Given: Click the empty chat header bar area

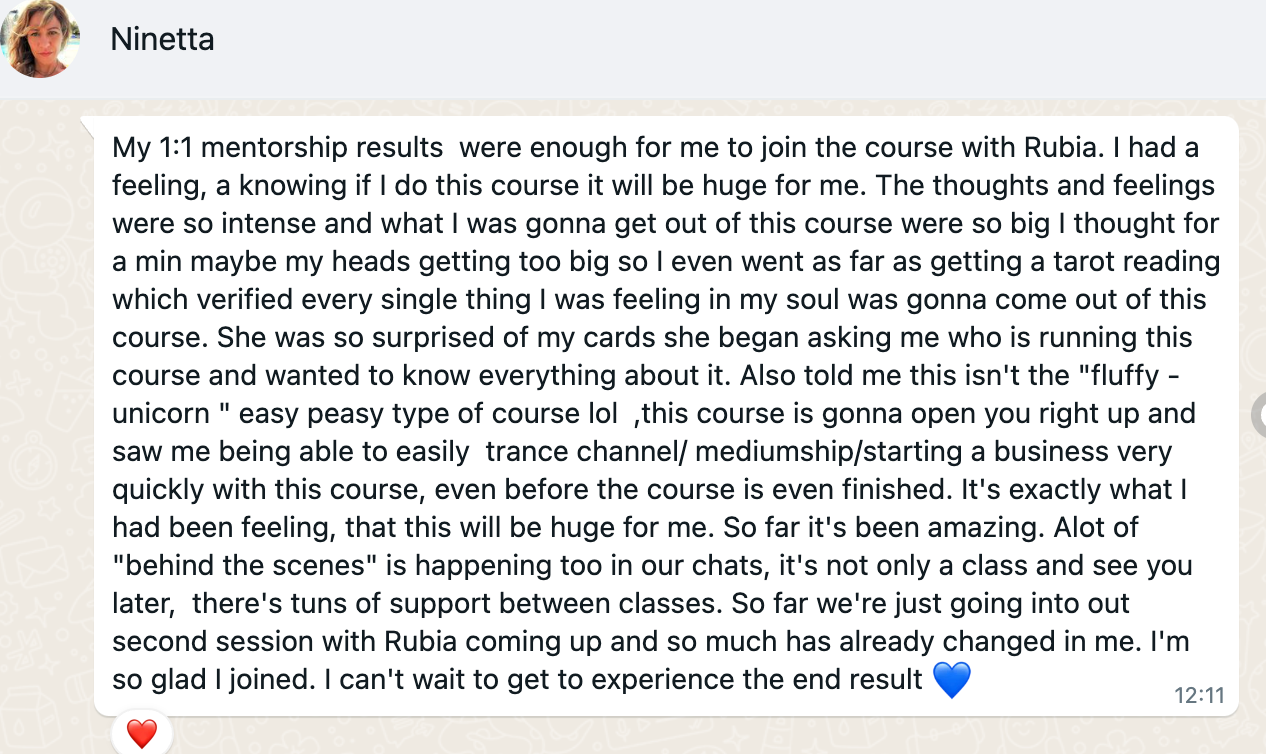Looking at the screenshot, I should (700, 45).
